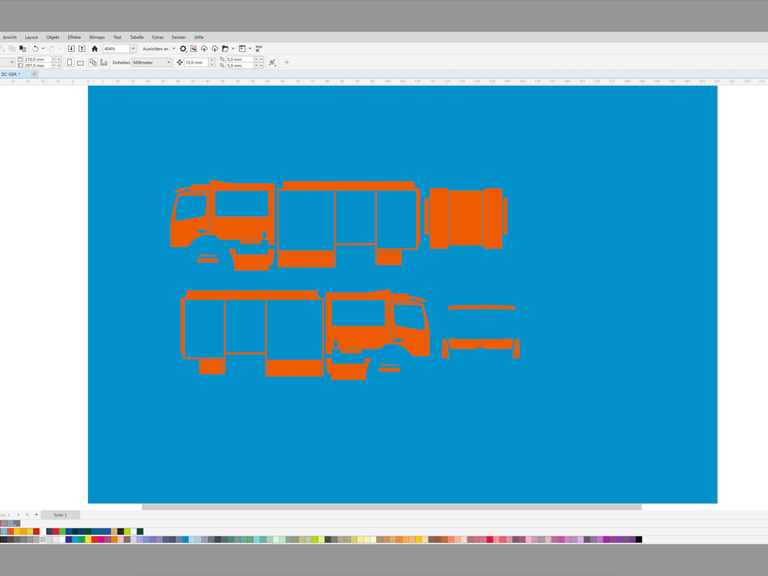This screenshot has height=576, width=768.
Task: Open the Einheiten Millimeter dropdown
Action: (x=152, y=63)
